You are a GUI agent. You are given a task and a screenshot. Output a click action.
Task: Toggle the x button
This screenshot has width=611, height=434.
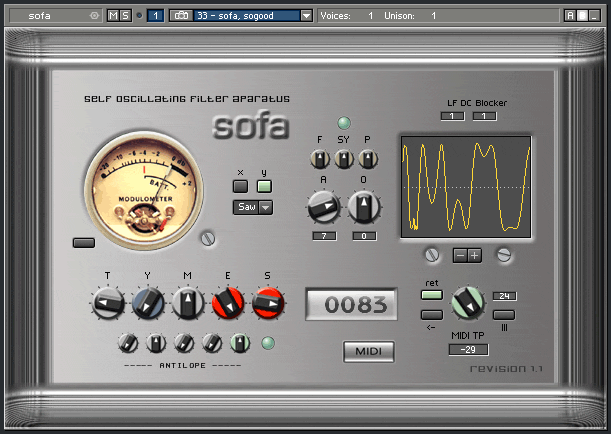tap(240, 186)
